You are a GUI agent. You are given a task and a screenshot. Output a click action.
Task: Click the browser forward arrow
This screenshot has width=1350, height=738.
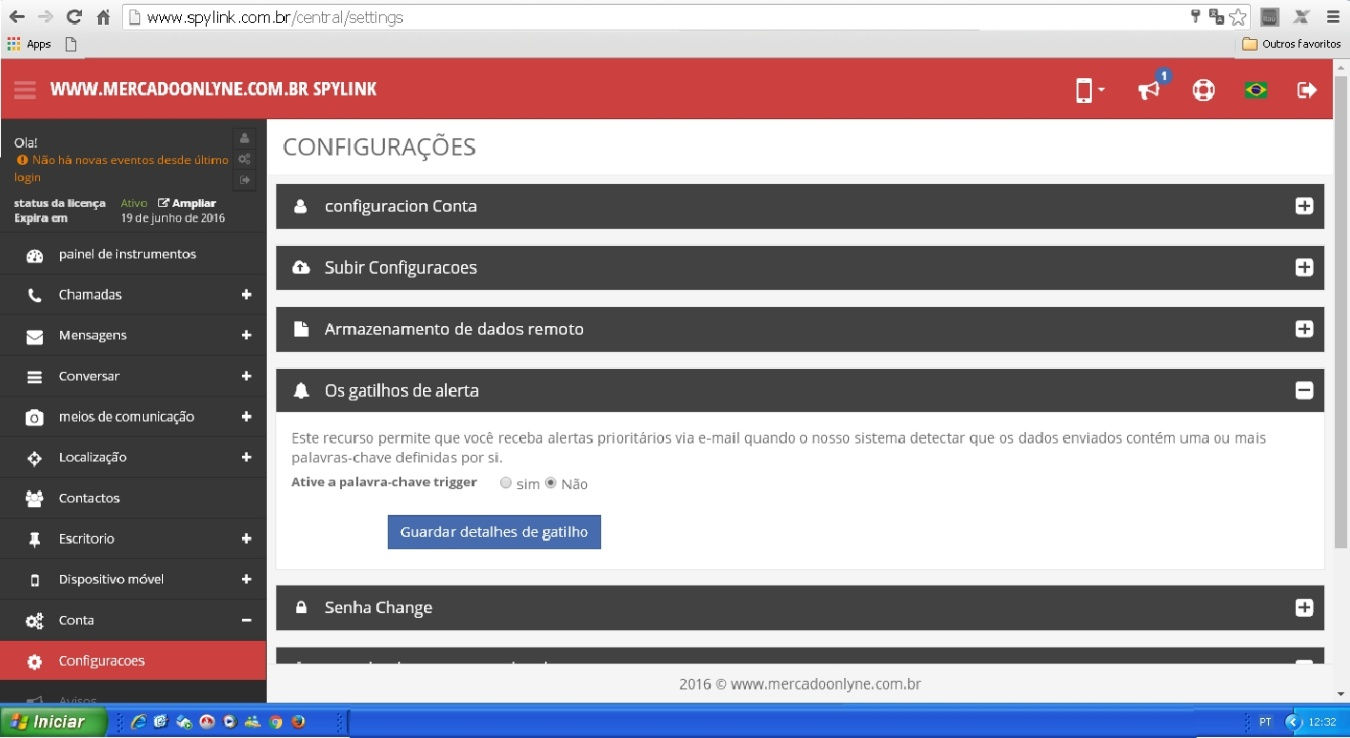click(45, 16)
